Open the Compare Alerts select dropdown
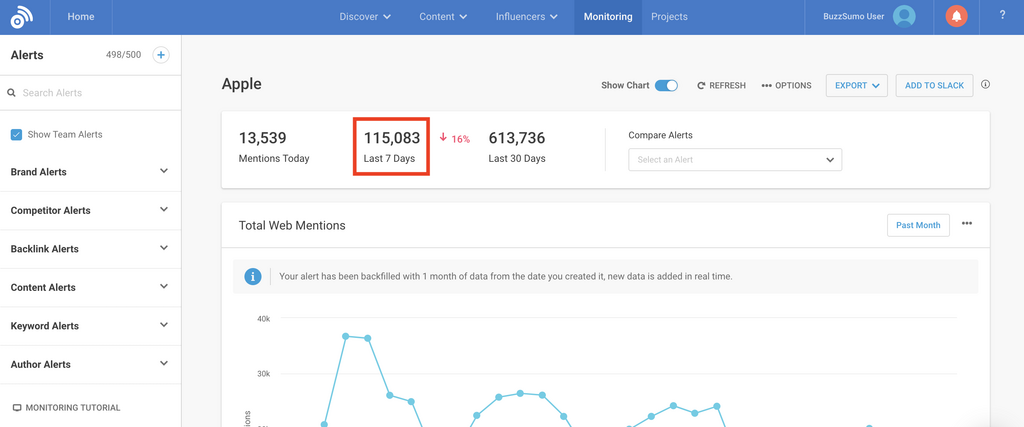The height and width of the screenshot is (427, 1024). [x=735, y=160]
